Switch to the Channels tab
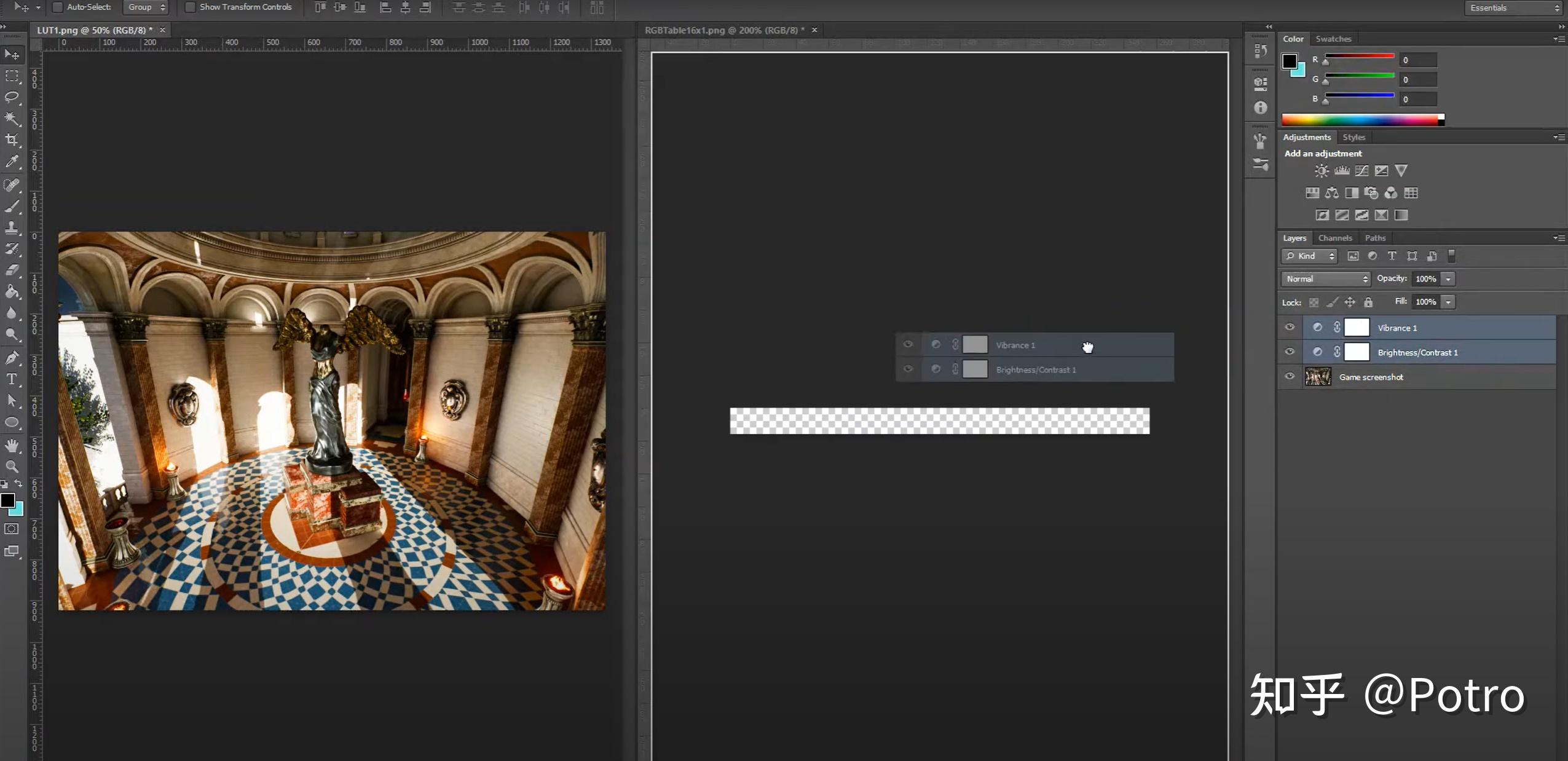The height and width of the screenshot is (761, 1568). (1334, 238)
